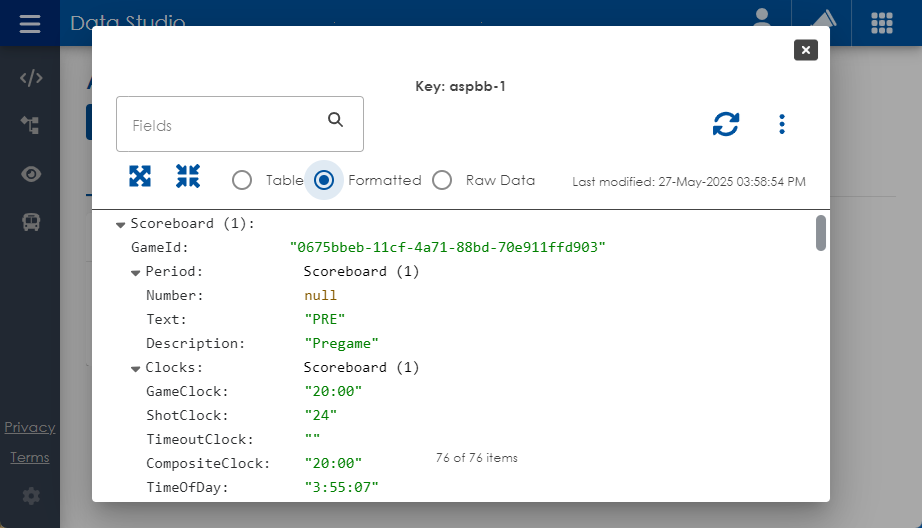
Task: Open the three-dot more options menu
Action: coord(782,124)
